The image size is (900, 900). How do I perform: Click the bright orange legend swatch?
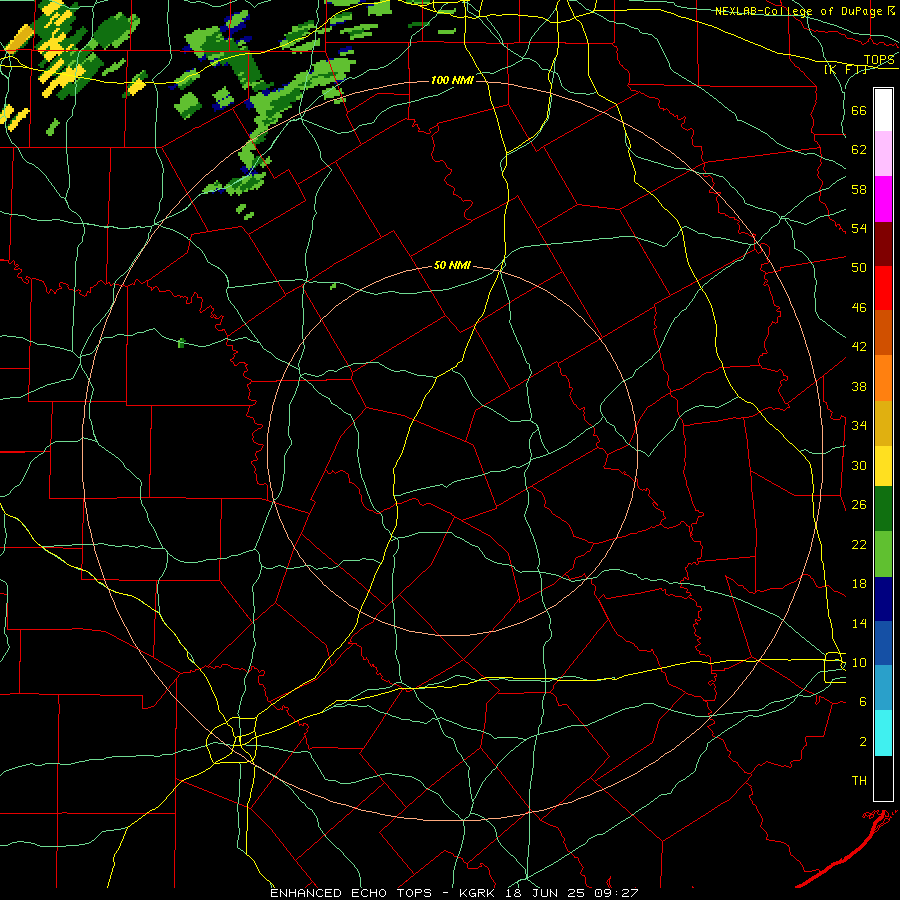point(883,378)
